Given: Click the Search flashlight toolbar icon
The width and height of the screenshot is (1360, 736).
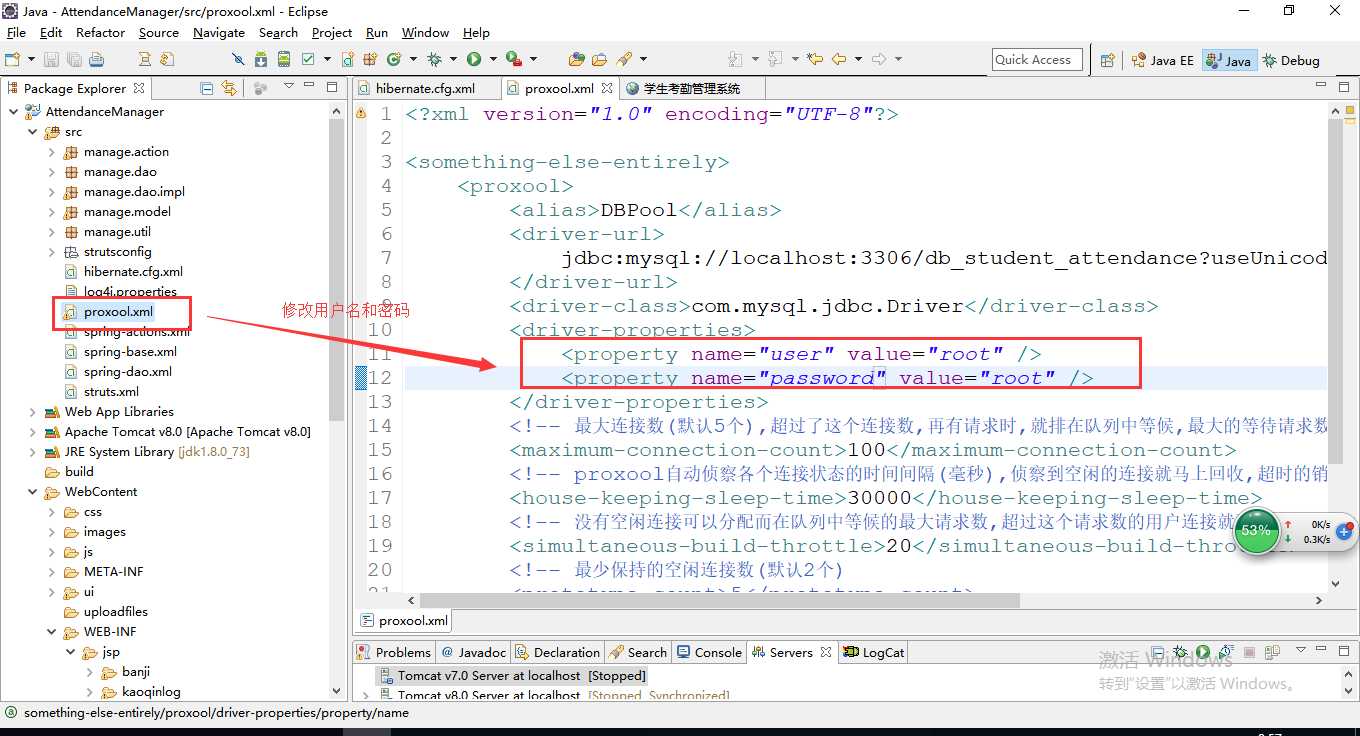Looking at the screenshot, I should click(624, 59).
